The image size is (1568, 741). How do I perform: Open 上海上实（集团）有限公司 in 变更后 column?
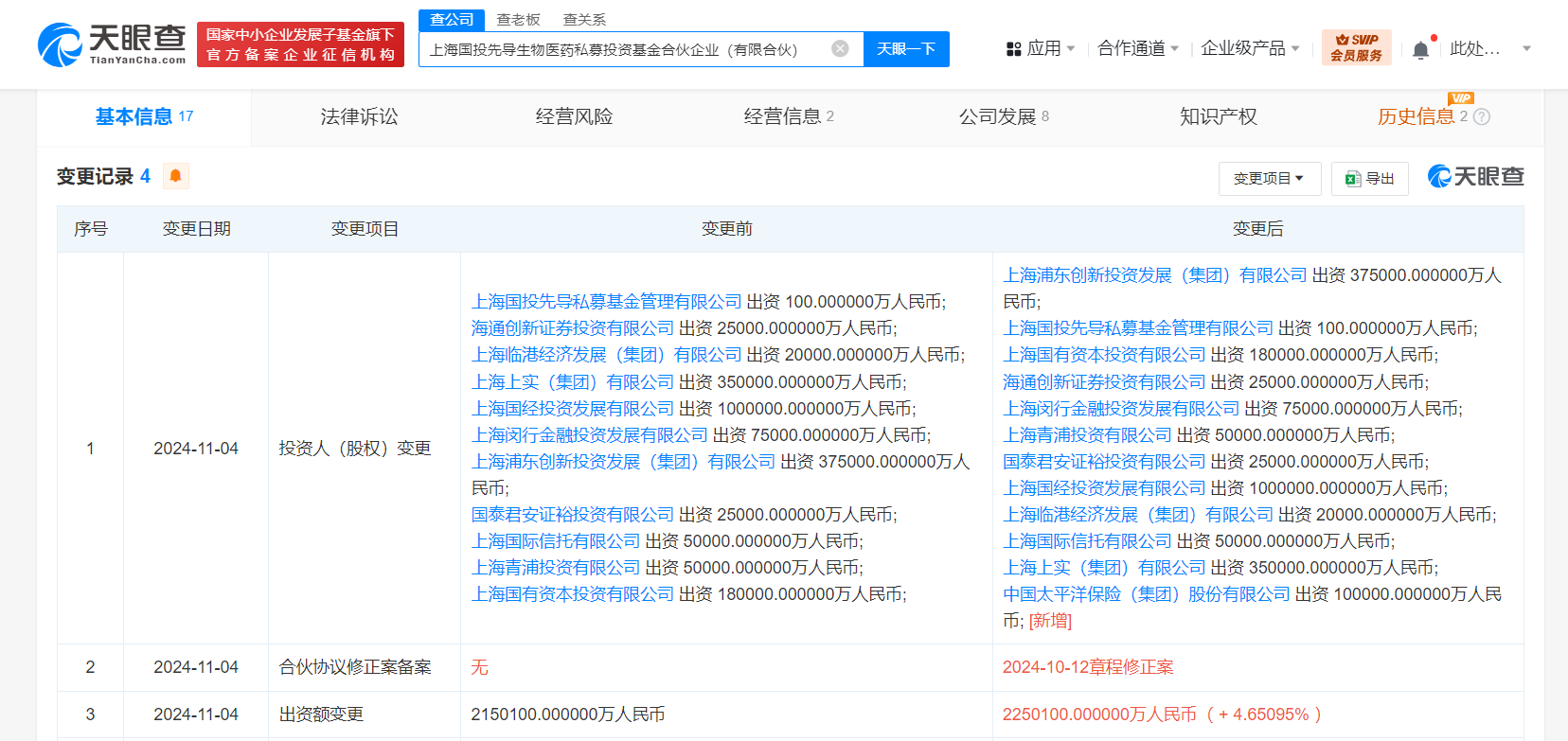click(1104, 568)
